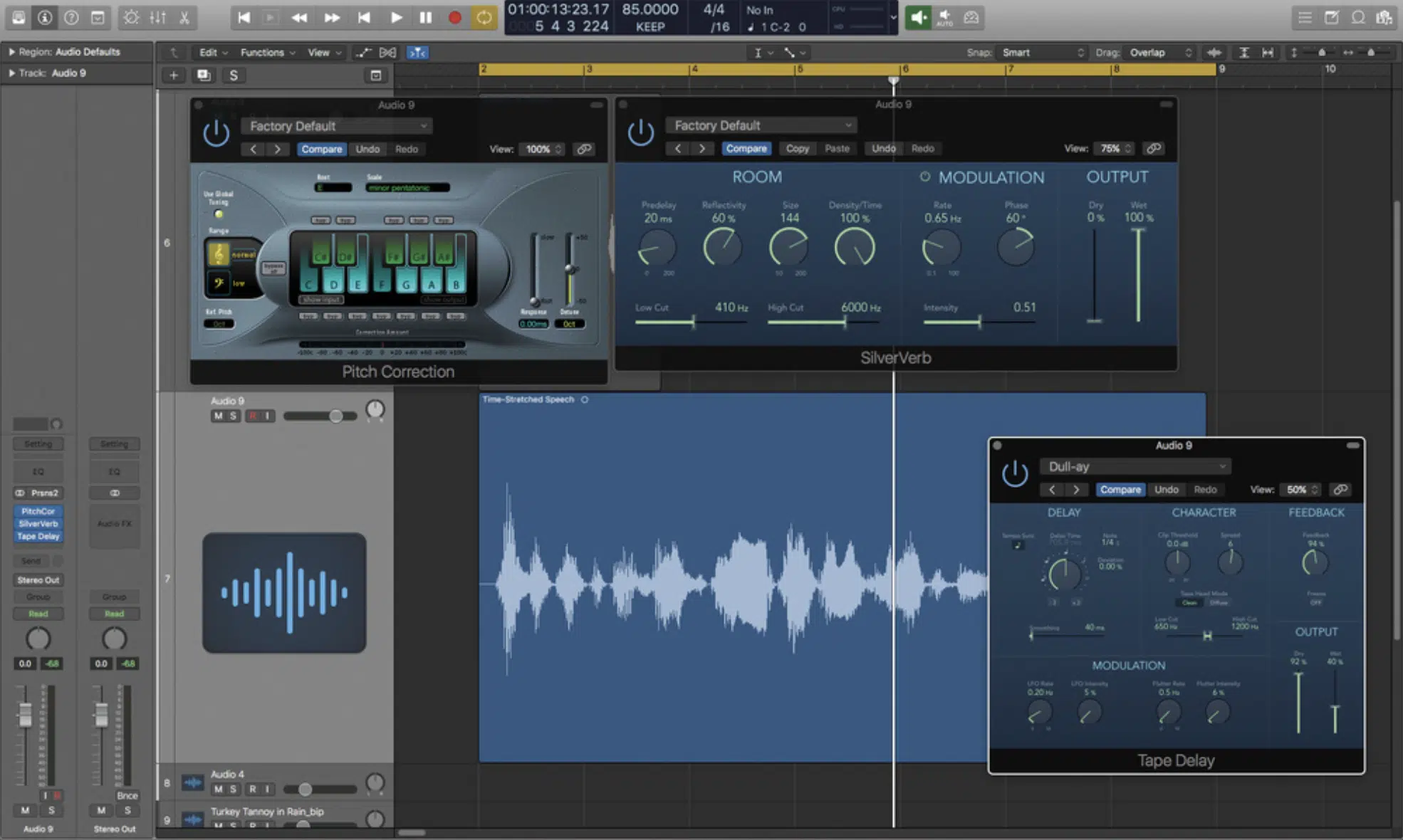Toggle Pitch Correction plugin power button
Image resolution: width=1403 pixels, height=840 pixels.
pos(216,133)
